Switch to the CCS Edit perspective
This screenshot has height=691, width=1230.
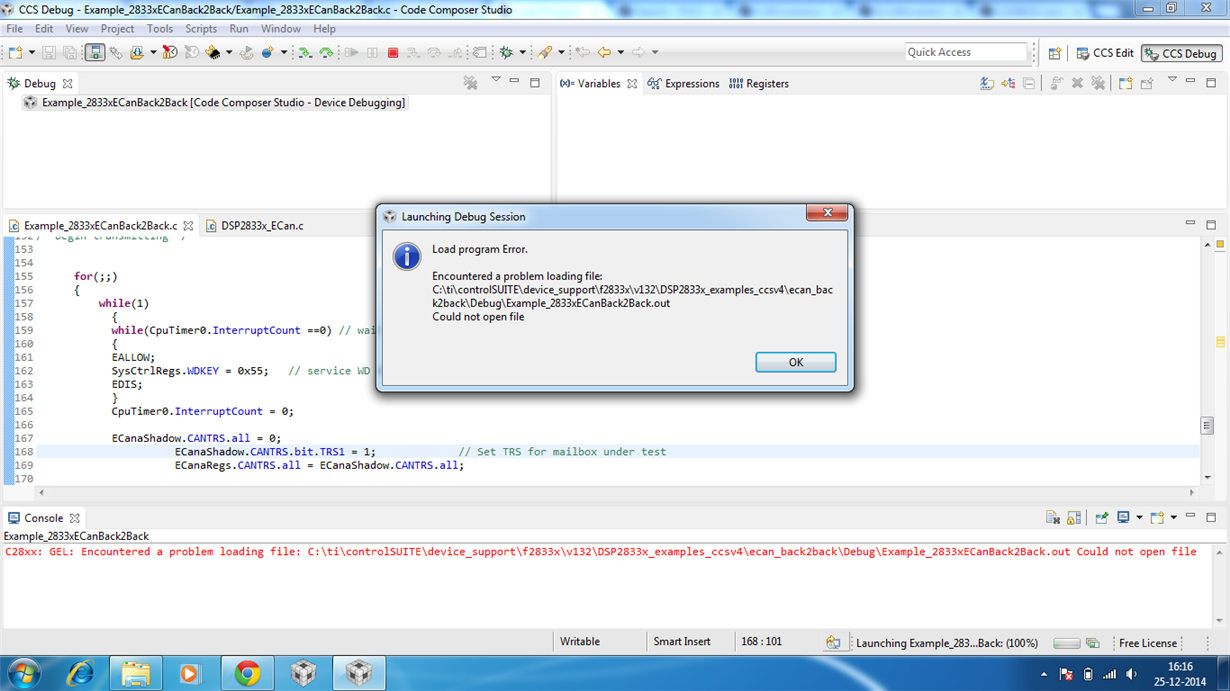pos(1104,53)
